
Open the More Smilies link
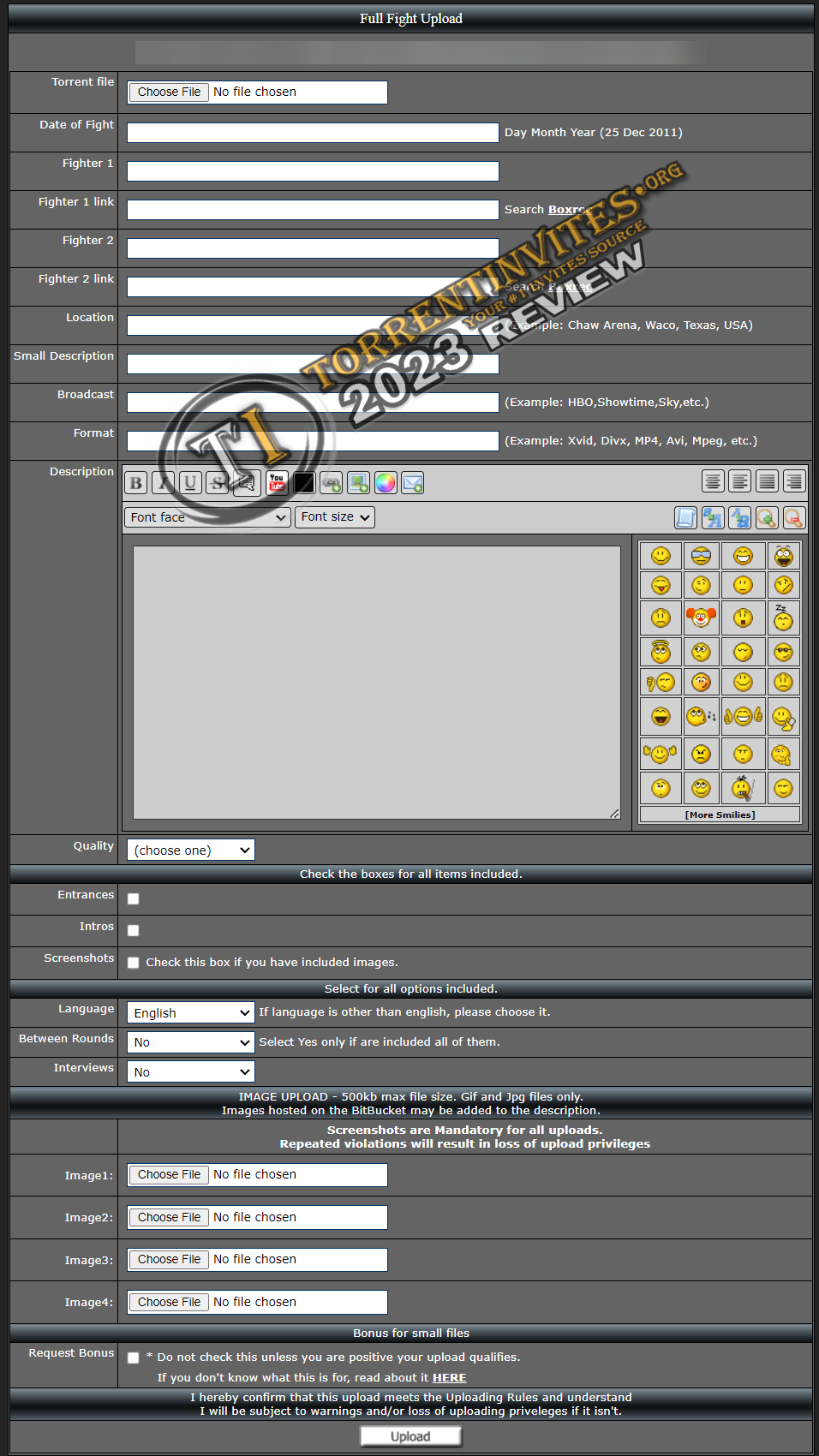[720, 815]
